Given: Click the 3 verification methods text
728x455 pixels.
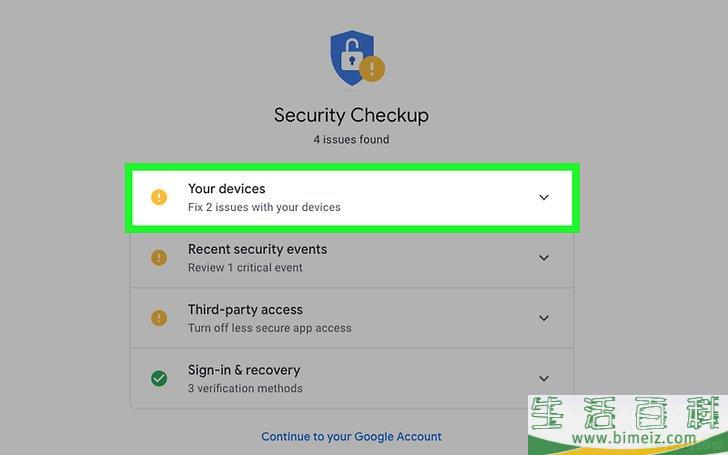Looking at the screenshot, I should point(245,388).
